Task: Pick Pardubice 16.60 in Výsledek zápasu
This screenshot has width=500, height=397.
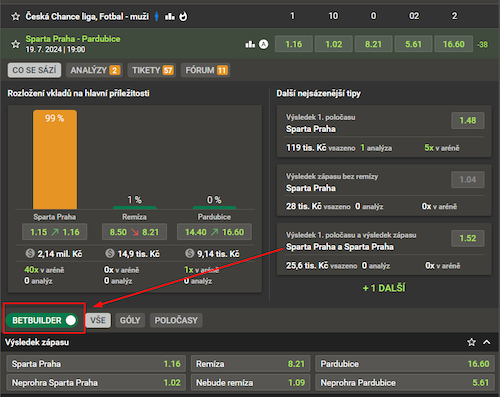Action: [405, 364]
